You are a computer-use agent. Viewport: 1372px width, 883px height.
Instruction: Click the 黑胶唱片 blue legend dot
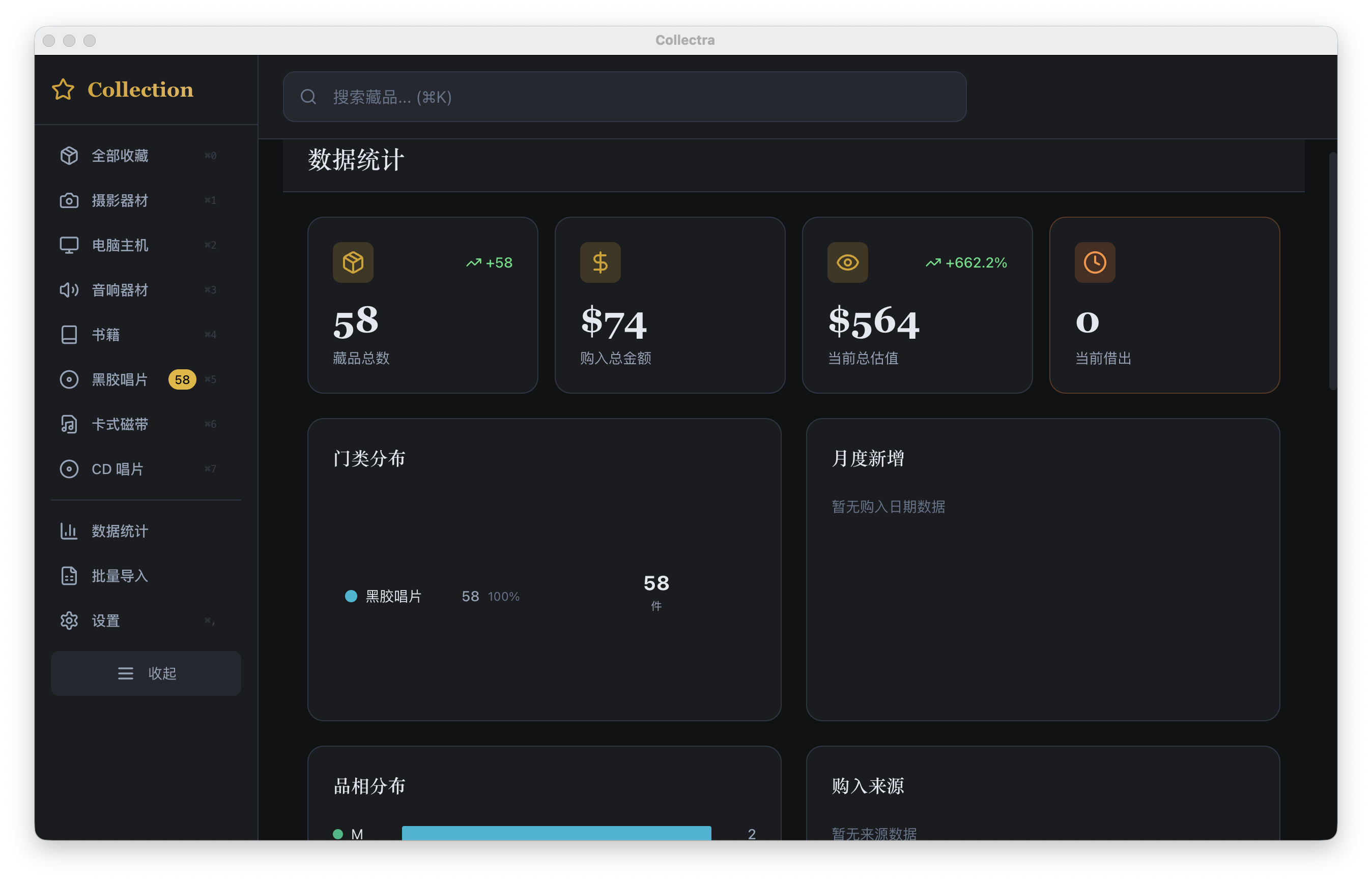(351, 596)
